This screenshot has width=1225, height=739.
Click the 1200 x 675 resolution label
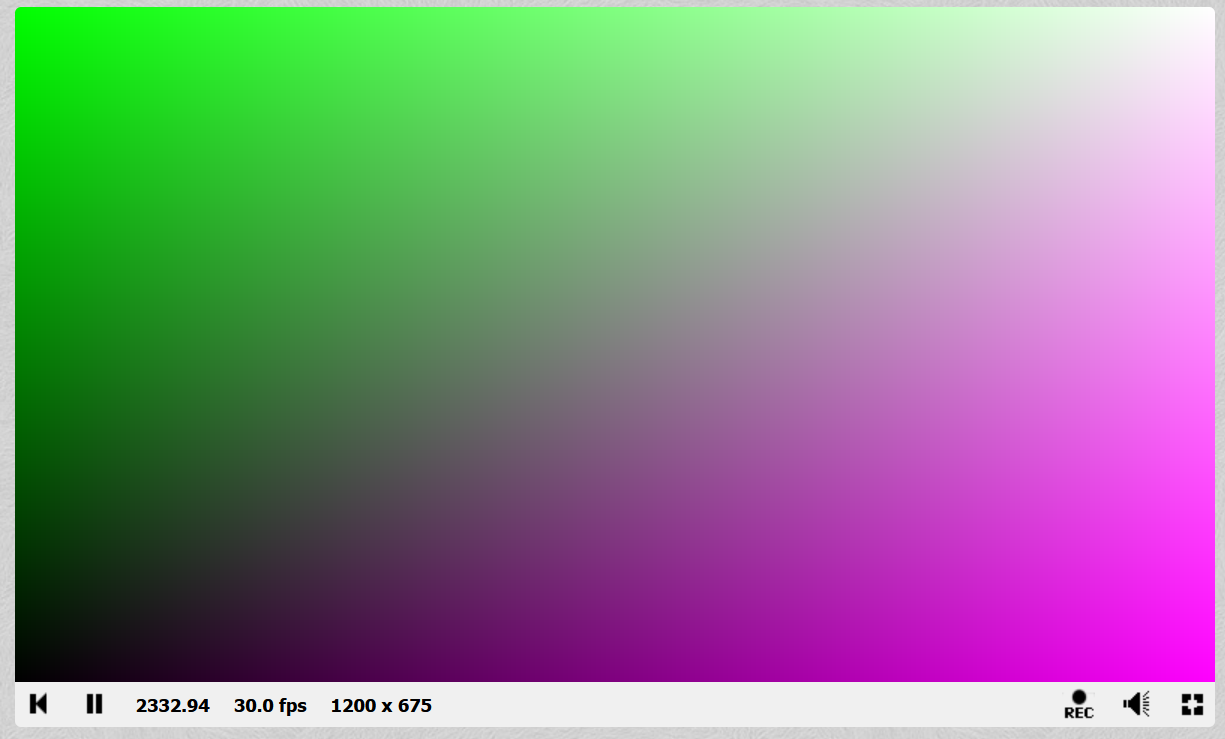(x=381, y=706)
